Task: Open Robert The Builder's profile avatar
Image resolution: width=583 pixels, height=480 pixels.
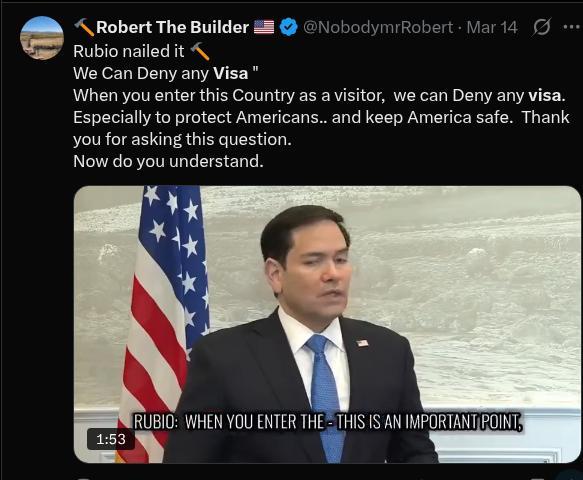Action: tap(42, 38)
